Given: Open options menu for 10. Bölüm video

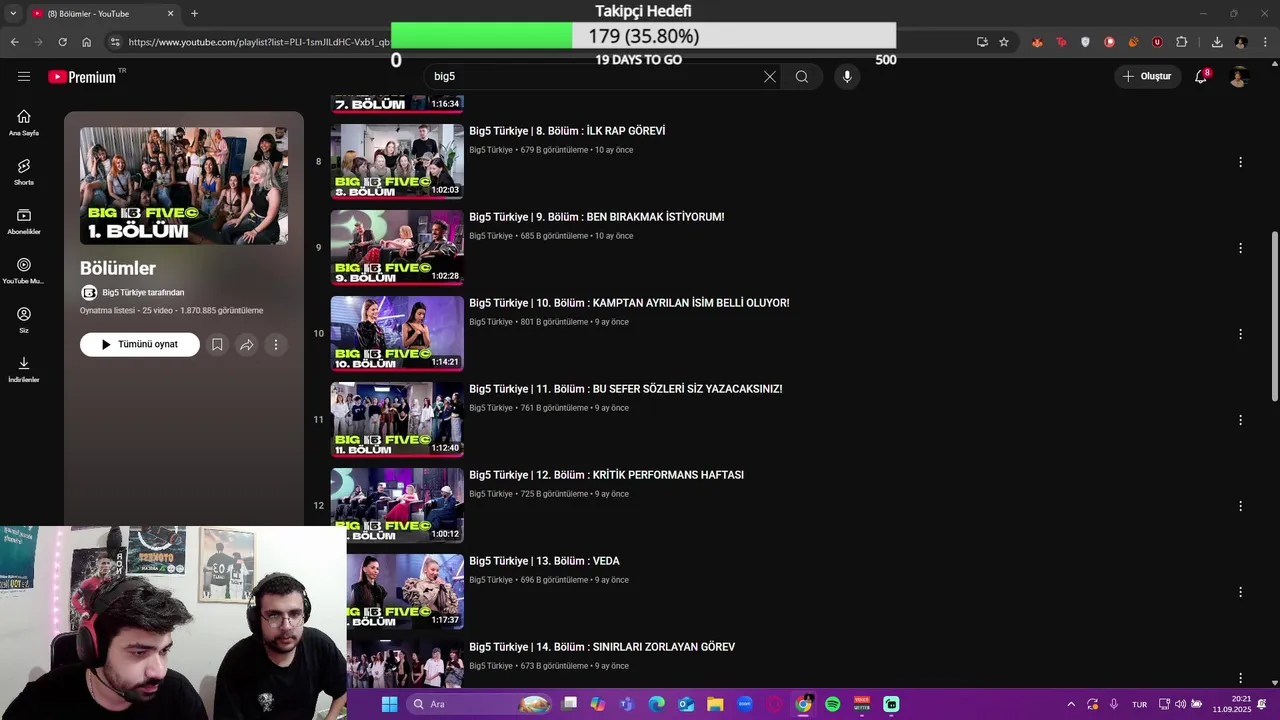Looking at the screenshot, I should (1240, 334).
